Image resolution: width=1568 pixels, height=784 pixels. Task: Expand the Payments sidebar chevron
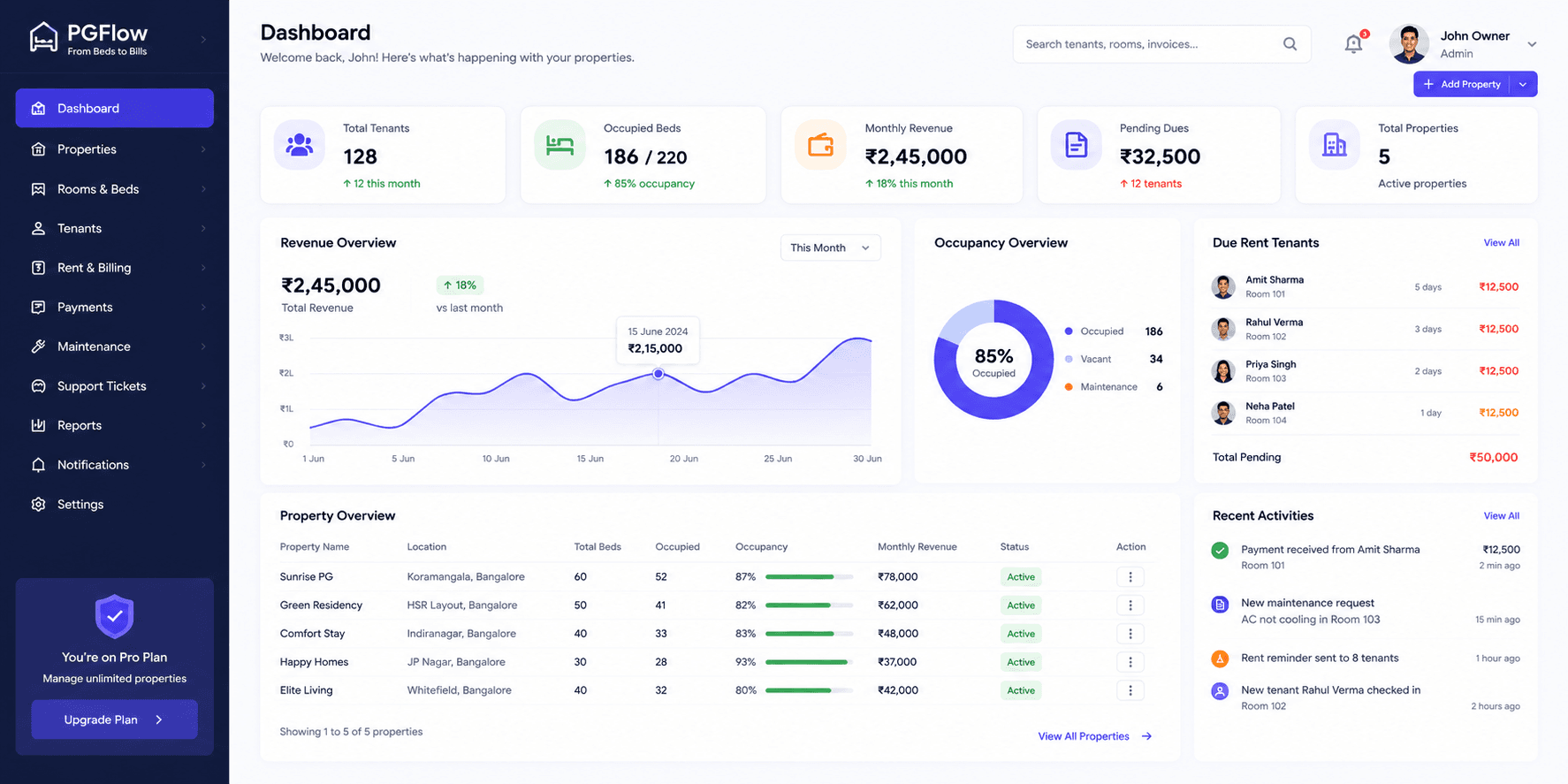(203, 308)
